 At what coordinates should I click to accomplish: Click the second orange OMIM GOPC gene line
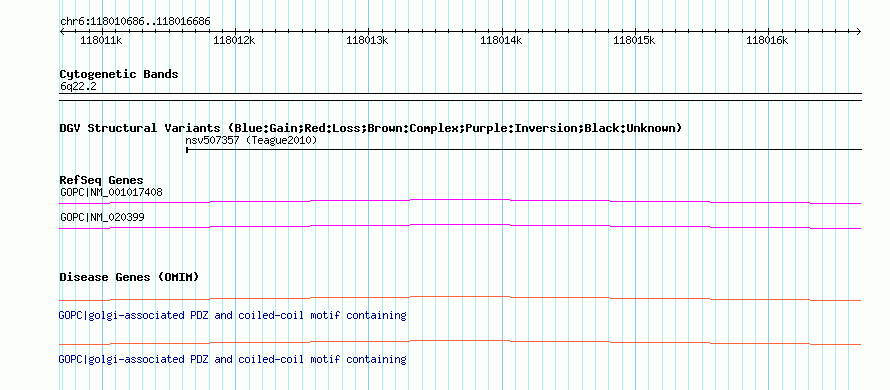pos(460,342)
